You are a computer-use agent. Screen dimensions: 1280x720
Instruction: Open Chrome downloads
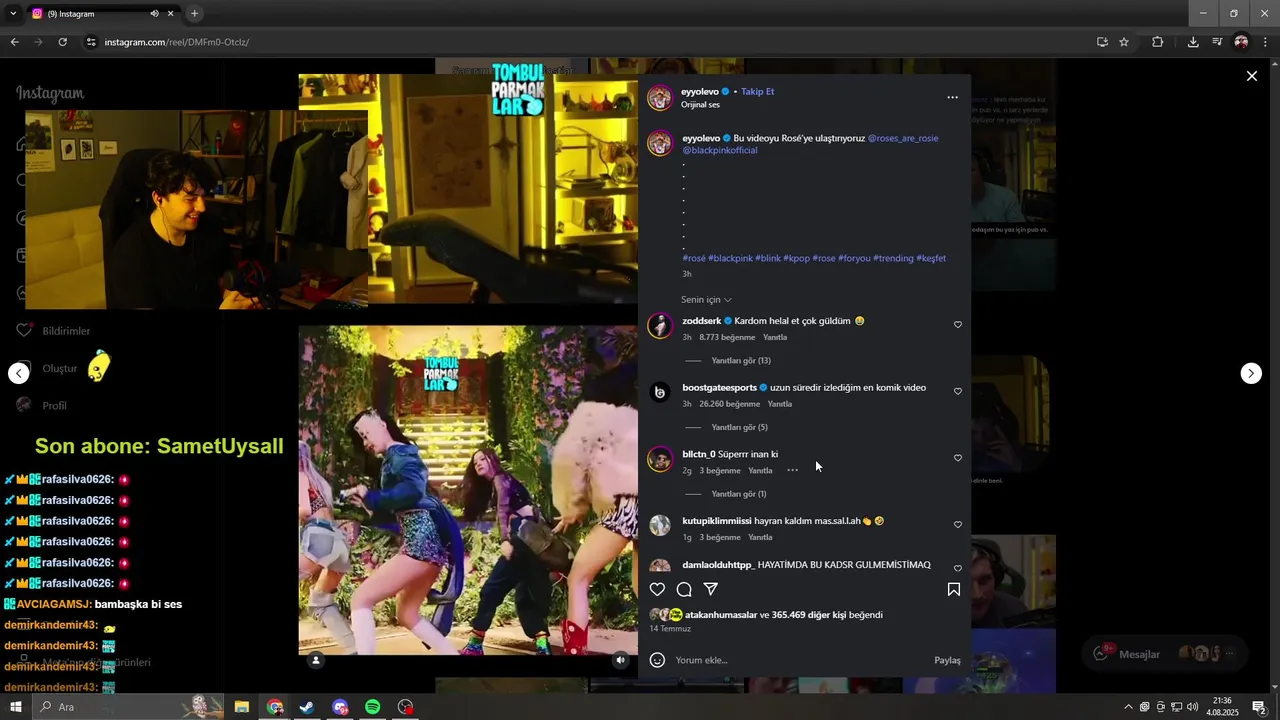point(1193,42)
